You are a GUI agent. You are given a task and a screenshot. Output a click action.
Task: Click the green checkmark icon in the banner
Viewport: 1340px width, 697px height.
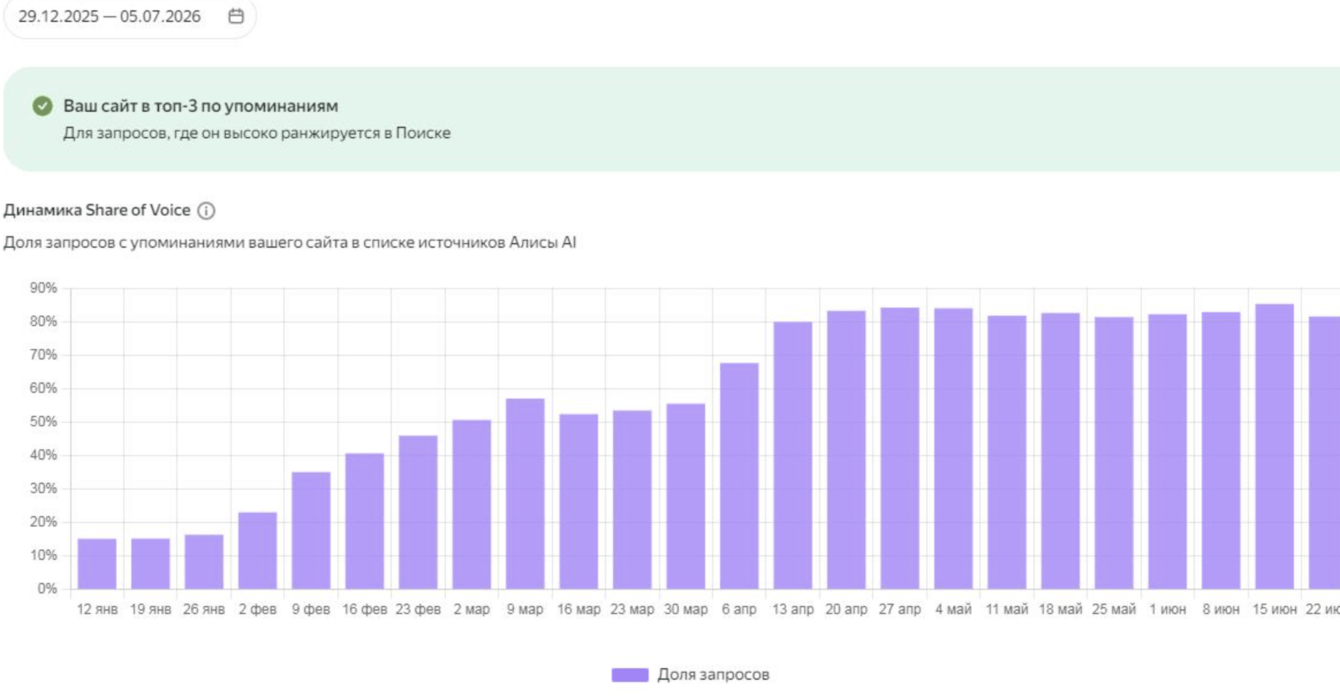click(x=42, y=106)
